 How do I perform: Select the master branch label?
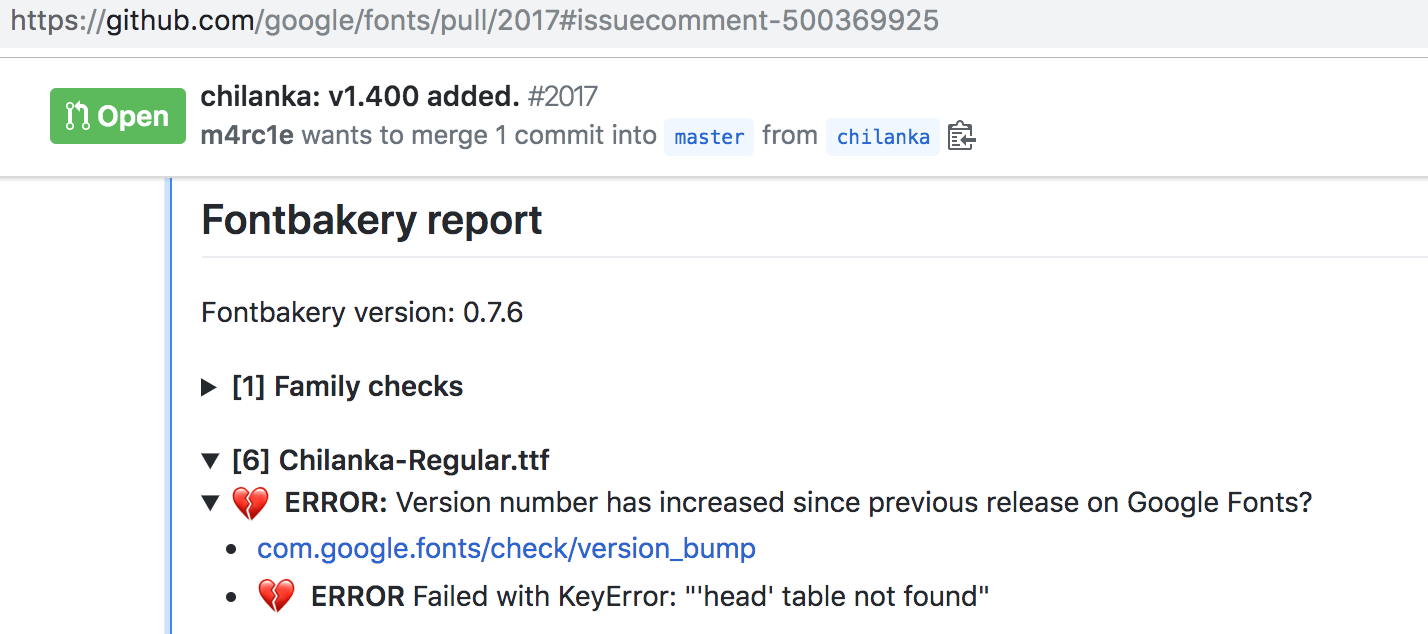click(708, 137)
